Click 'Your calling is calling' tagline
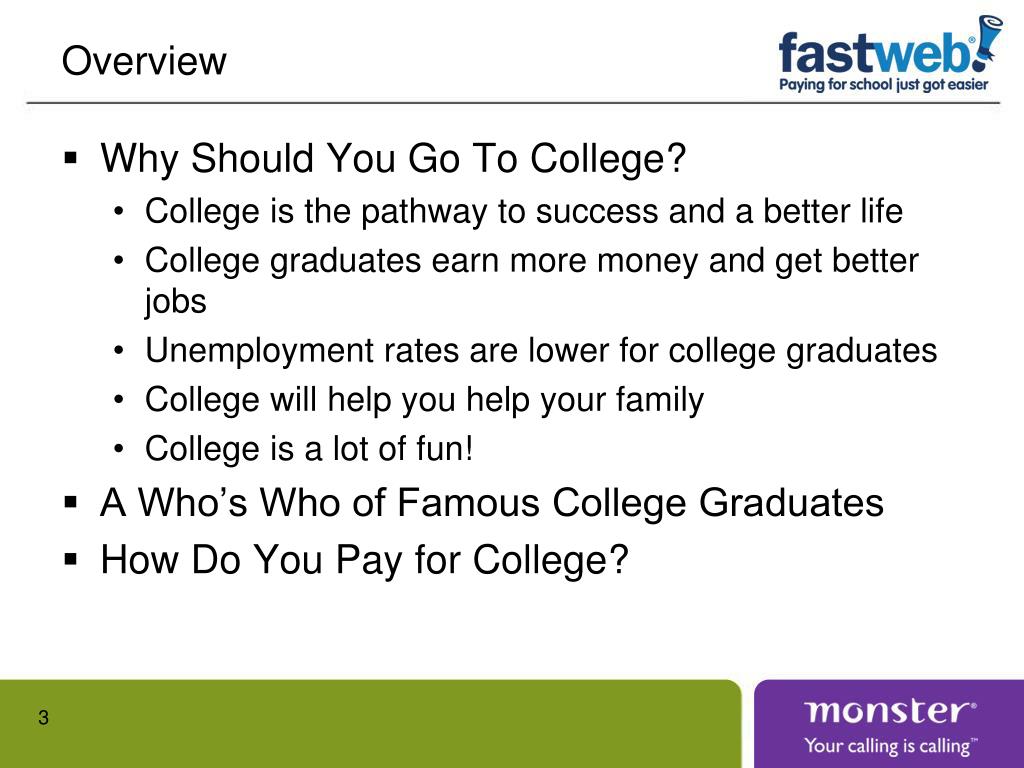The height and width of the screenshot is (768, 1024). click(x=891, y=746)
